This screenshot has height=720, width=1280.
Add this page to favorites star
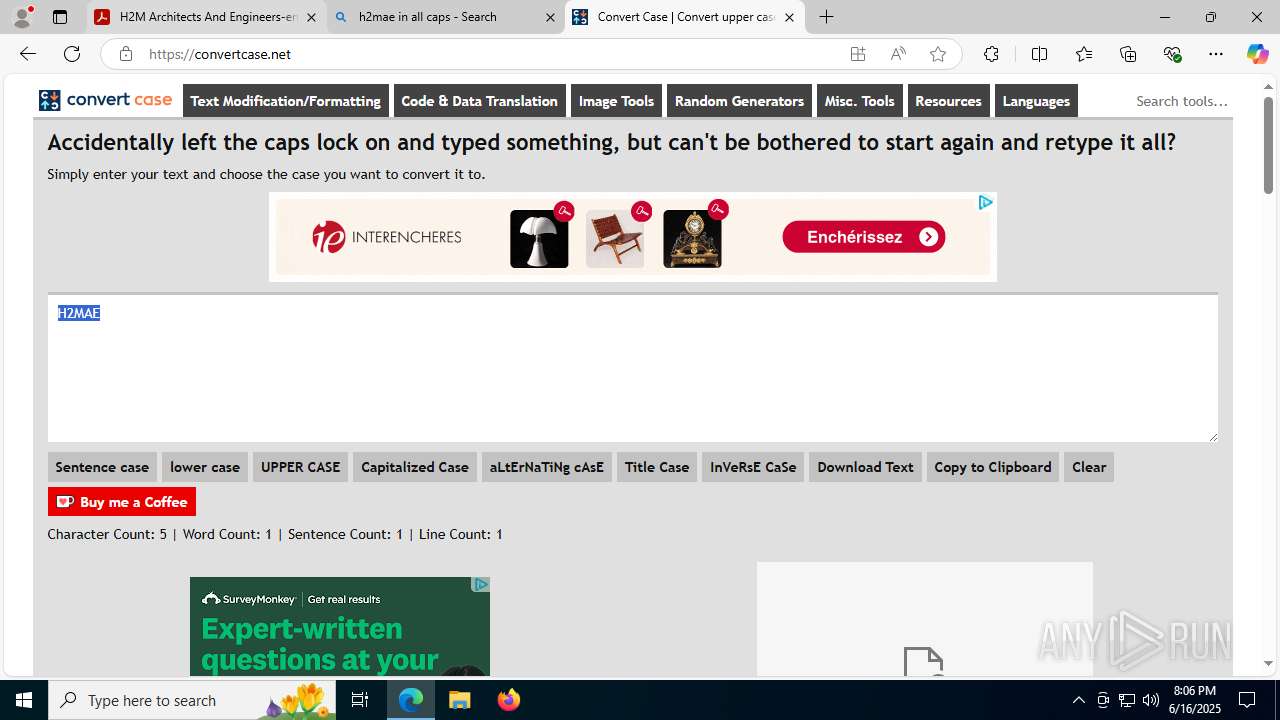[x=938, y=54]
